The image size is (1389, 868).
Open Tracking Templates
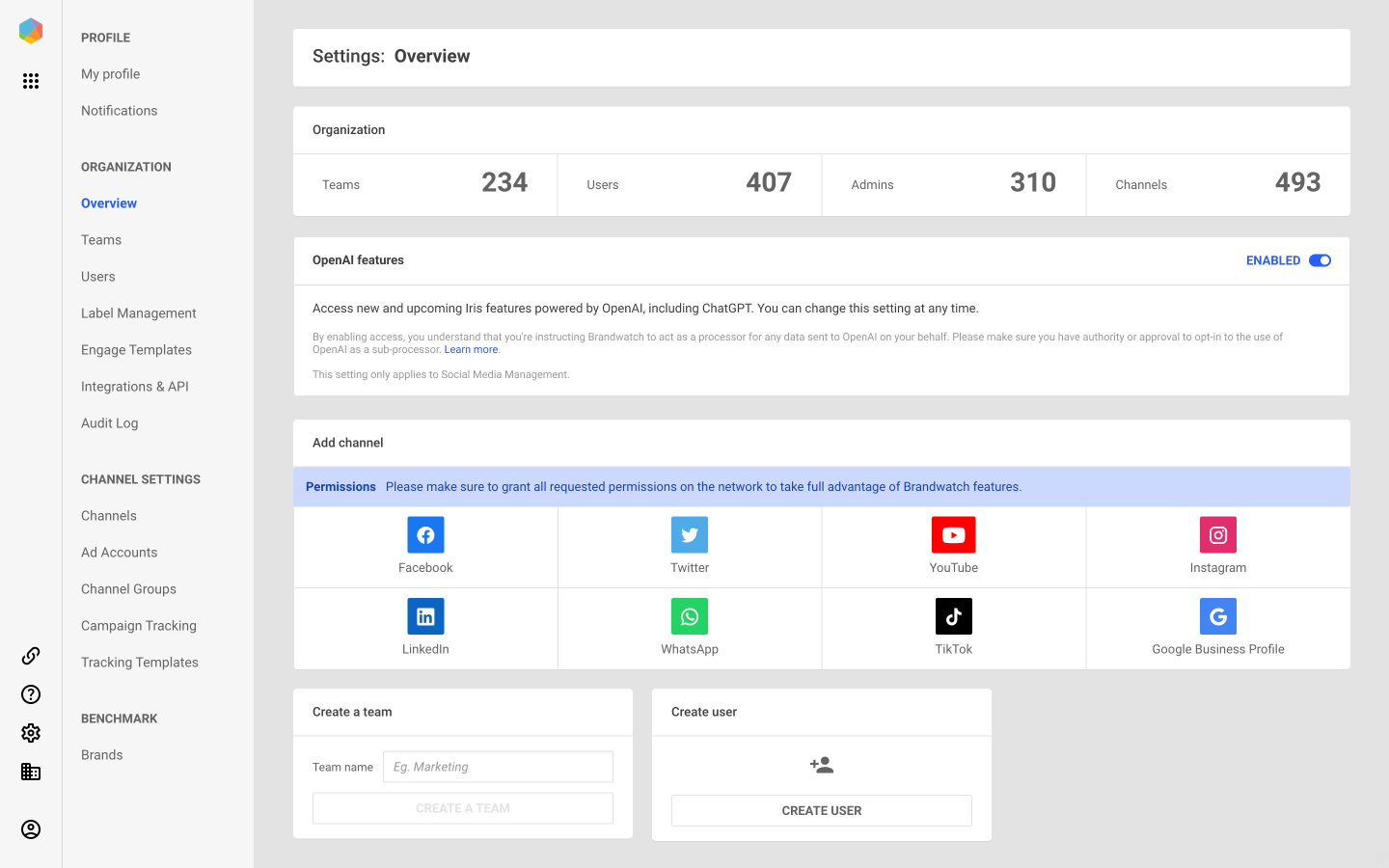pyautogui.click(x=140, y=663)
